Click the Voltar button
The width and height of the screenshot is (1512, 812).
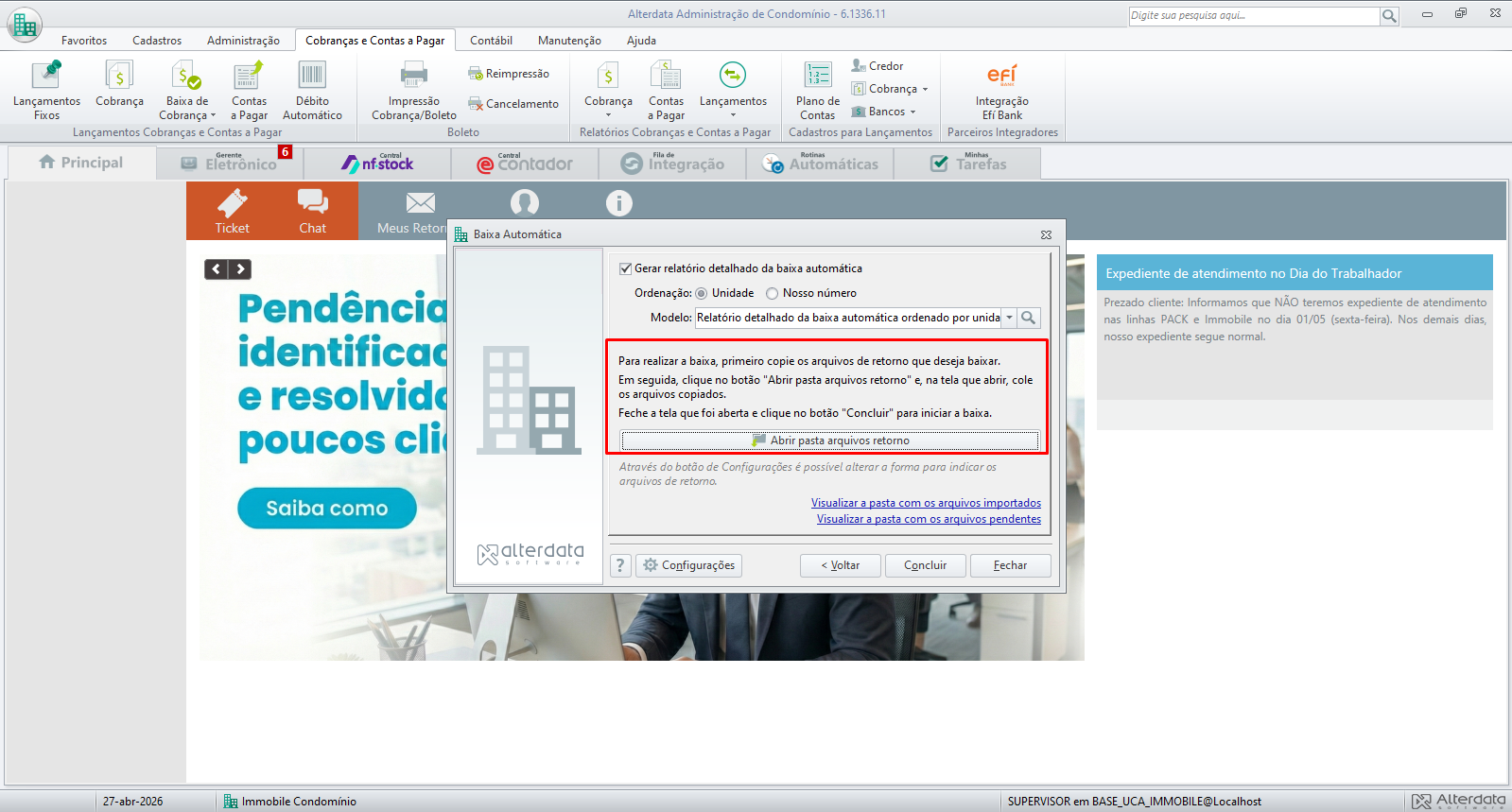coord(841,565)
